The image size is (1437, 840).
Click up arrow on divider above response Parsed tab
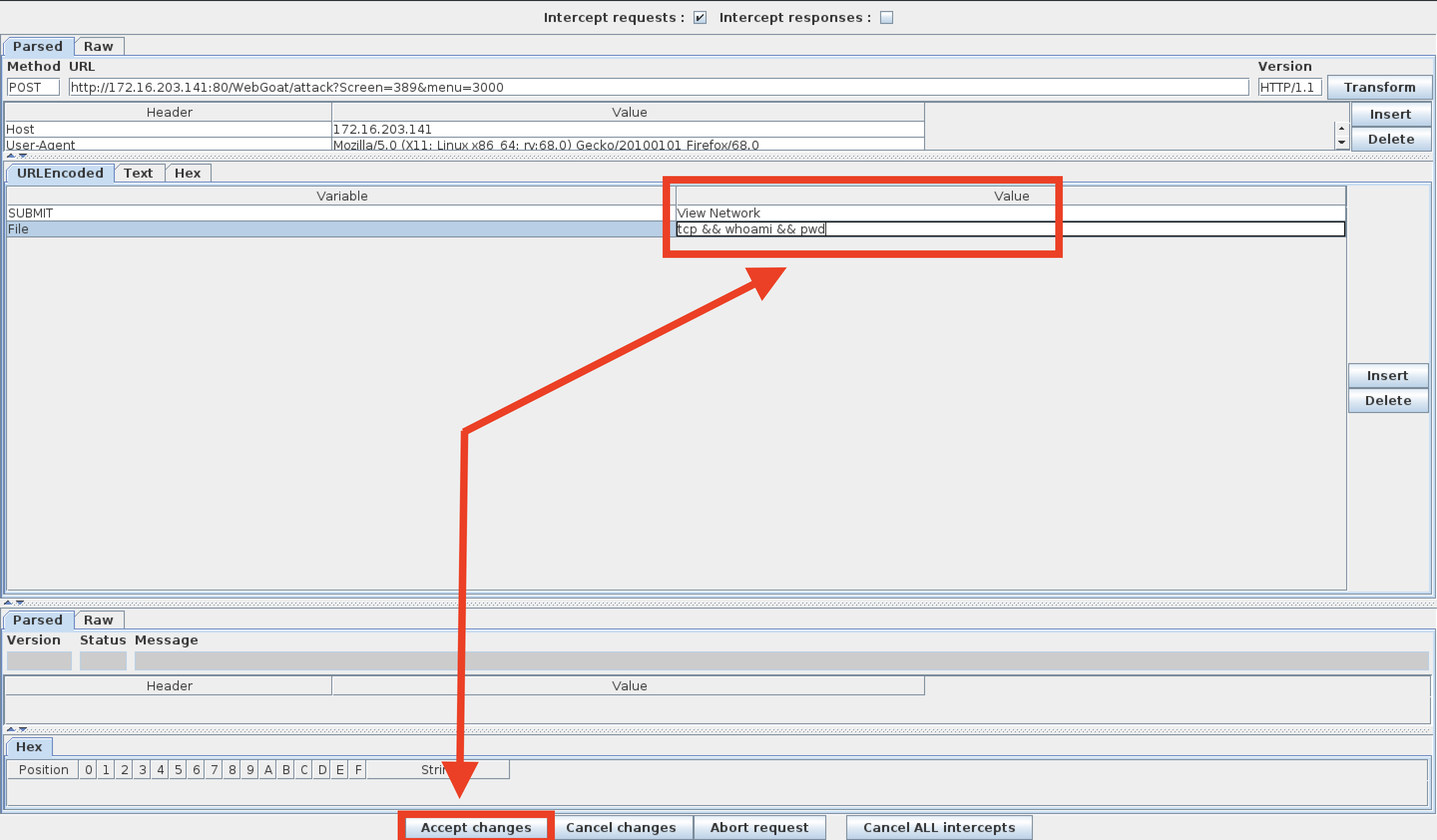(7, 603)
